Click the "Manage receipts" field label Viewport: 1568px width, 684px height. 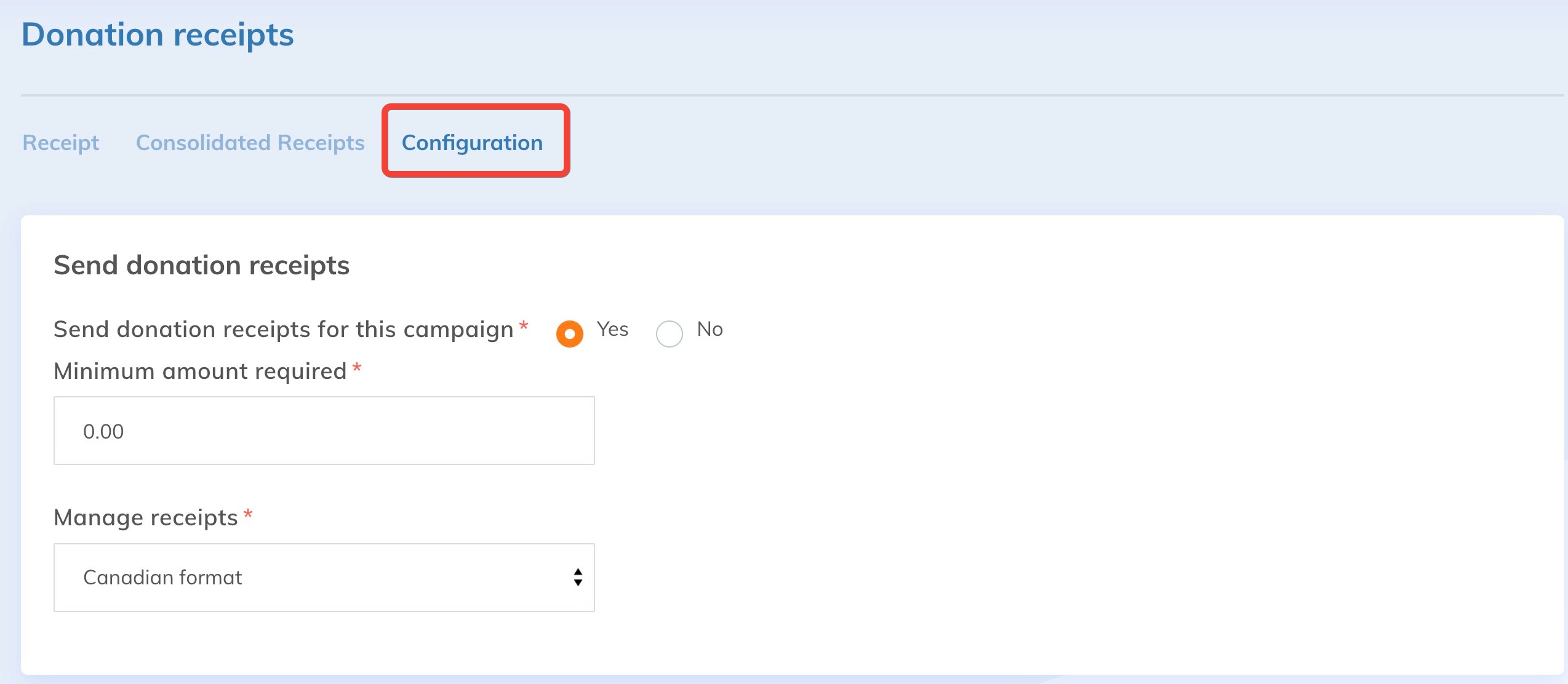[145, 518]
